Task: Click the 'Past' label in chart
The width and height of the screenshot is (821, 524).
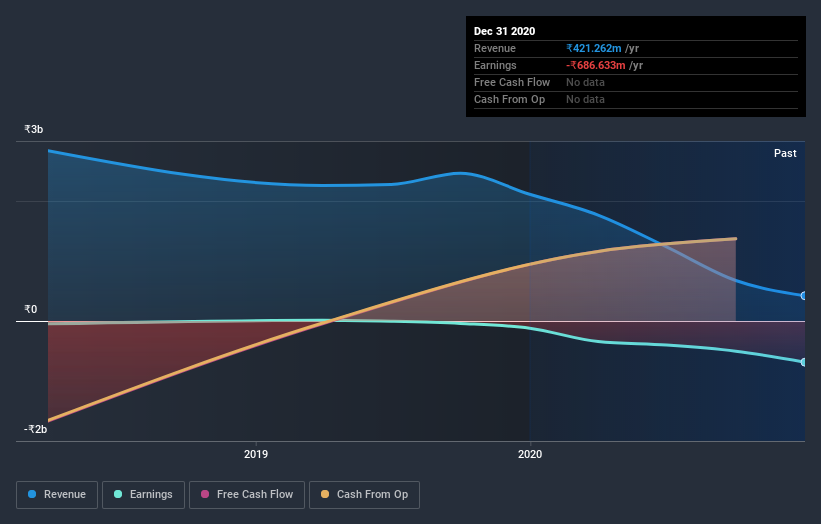Action: point(785,153)
